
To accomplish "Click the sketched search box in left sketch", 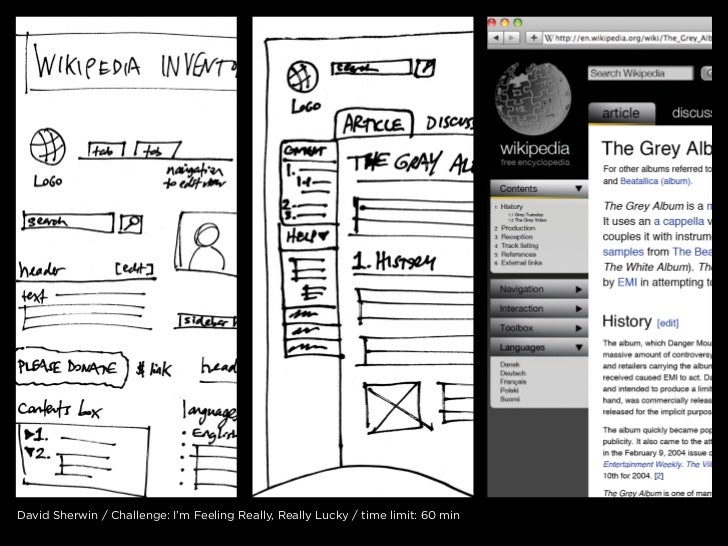I will (68, 222).
